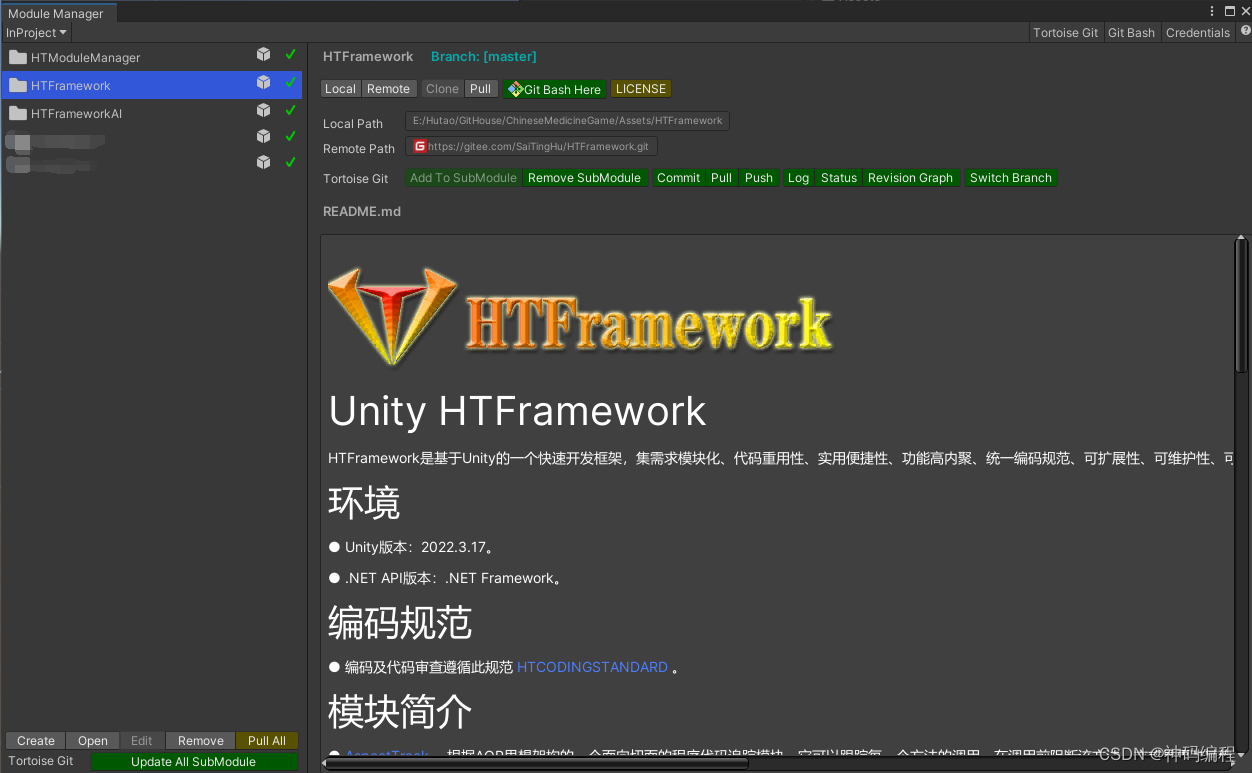Click the greyed-out Clone button
This screenshot has width=1252, height=773.
tap(442, 89)
